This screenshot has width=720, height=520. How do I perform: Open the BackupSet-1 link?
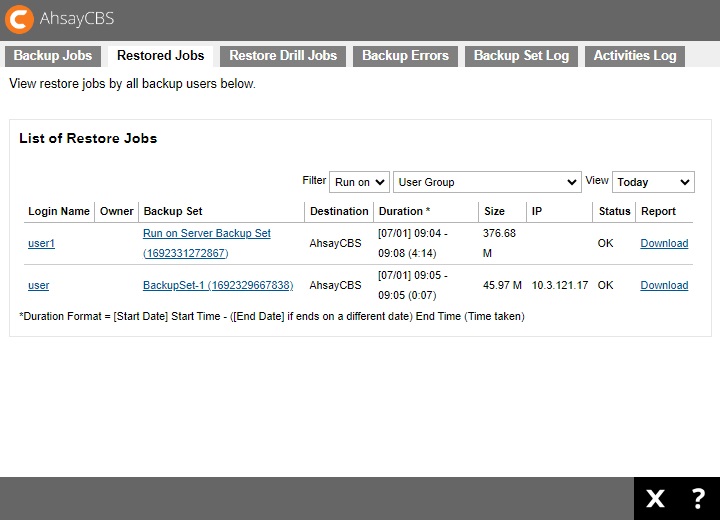click(x=218, y=285)
